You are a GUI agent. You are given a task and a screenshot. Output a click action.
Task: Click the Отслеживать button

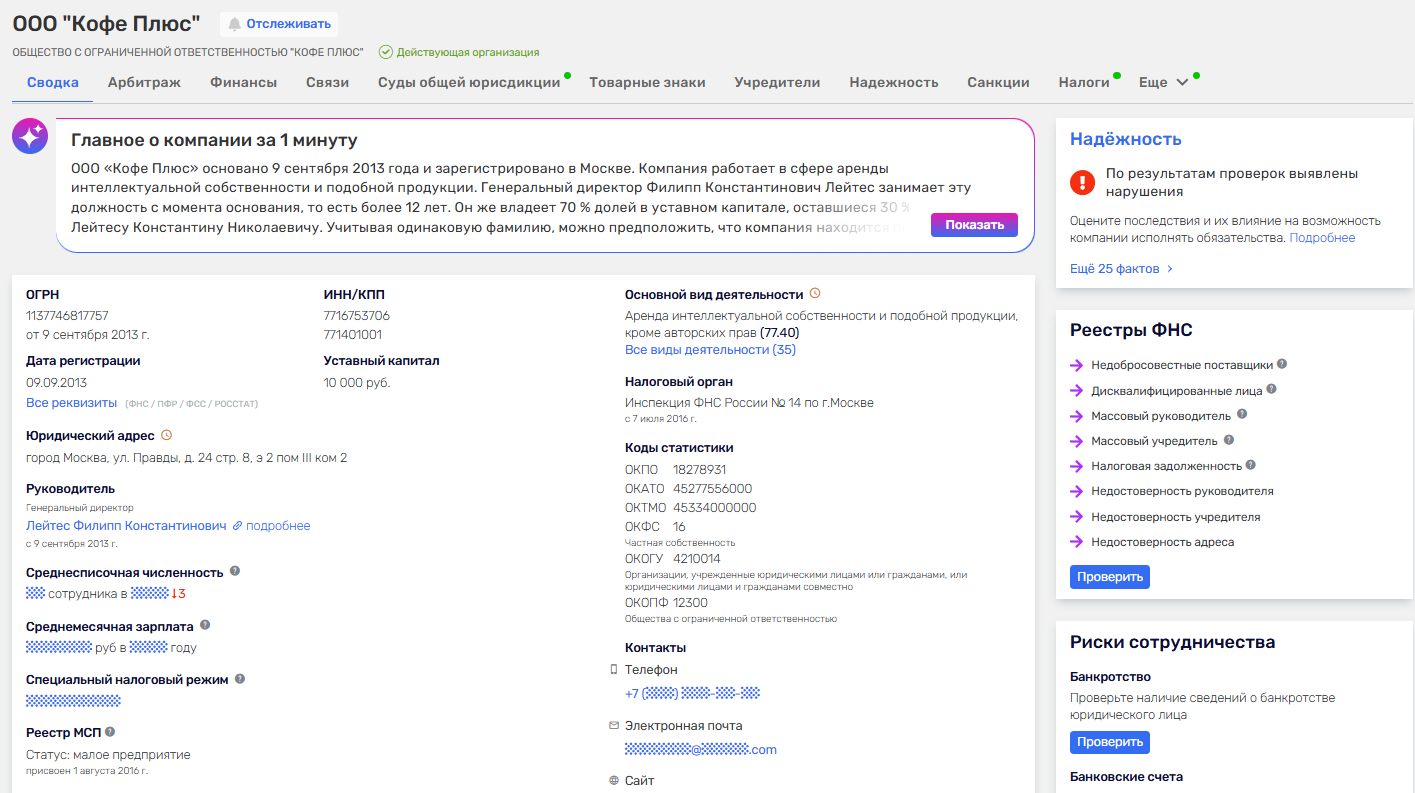point(278,24)
